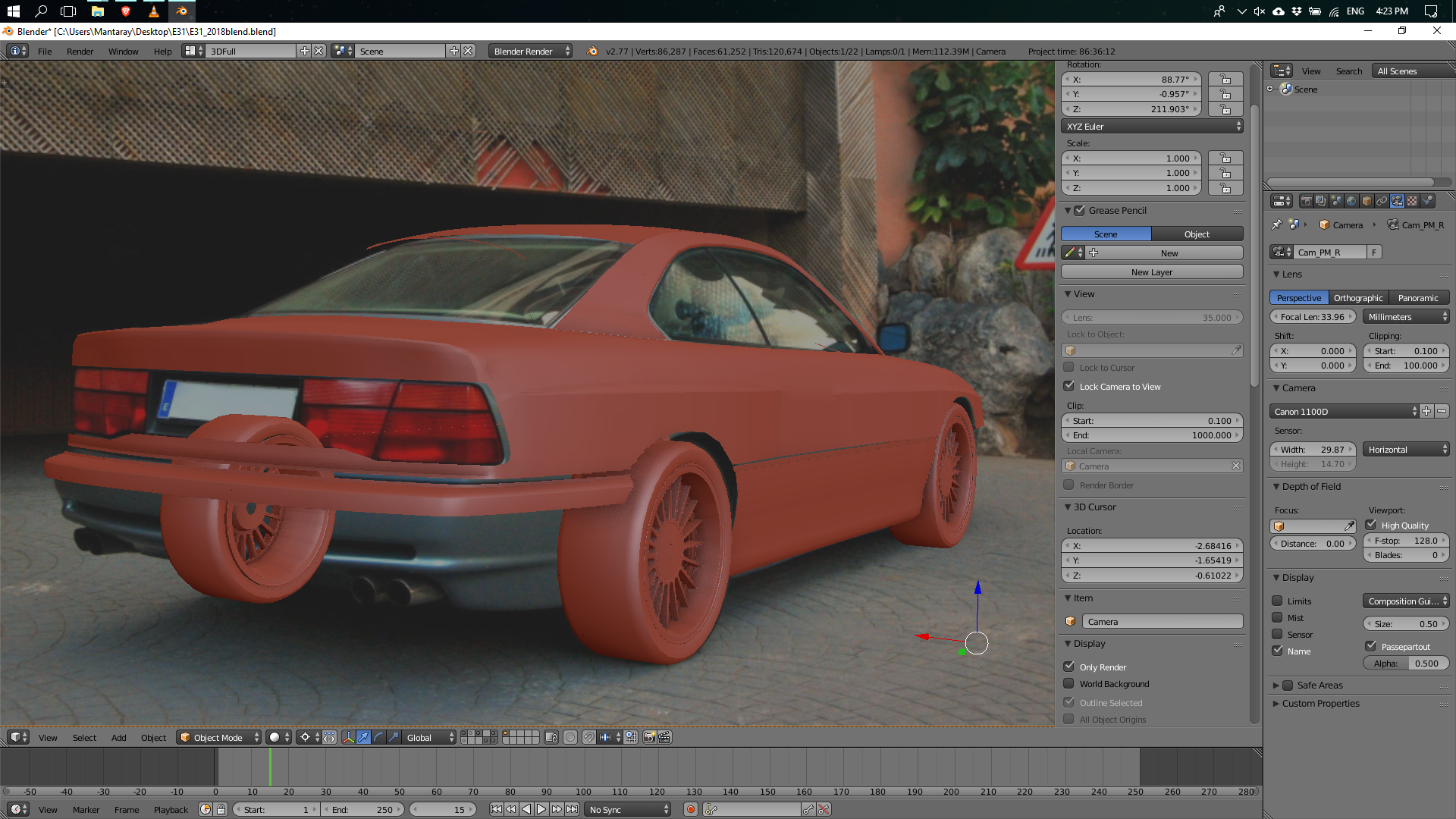Open the Render properties tab icon
Screen dimensions: 1456x819
tap(1307, 201)
